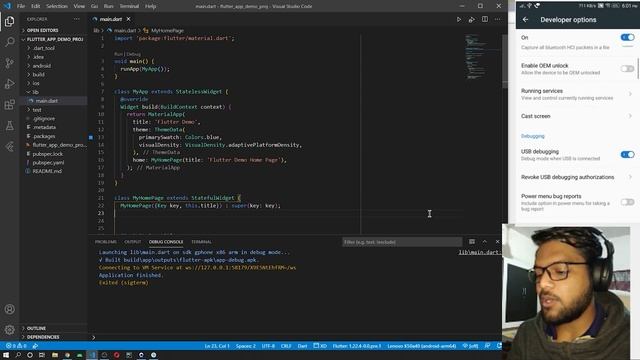Enable the OEM unlock switch
The image size is (640, 360).
point(627,69)
